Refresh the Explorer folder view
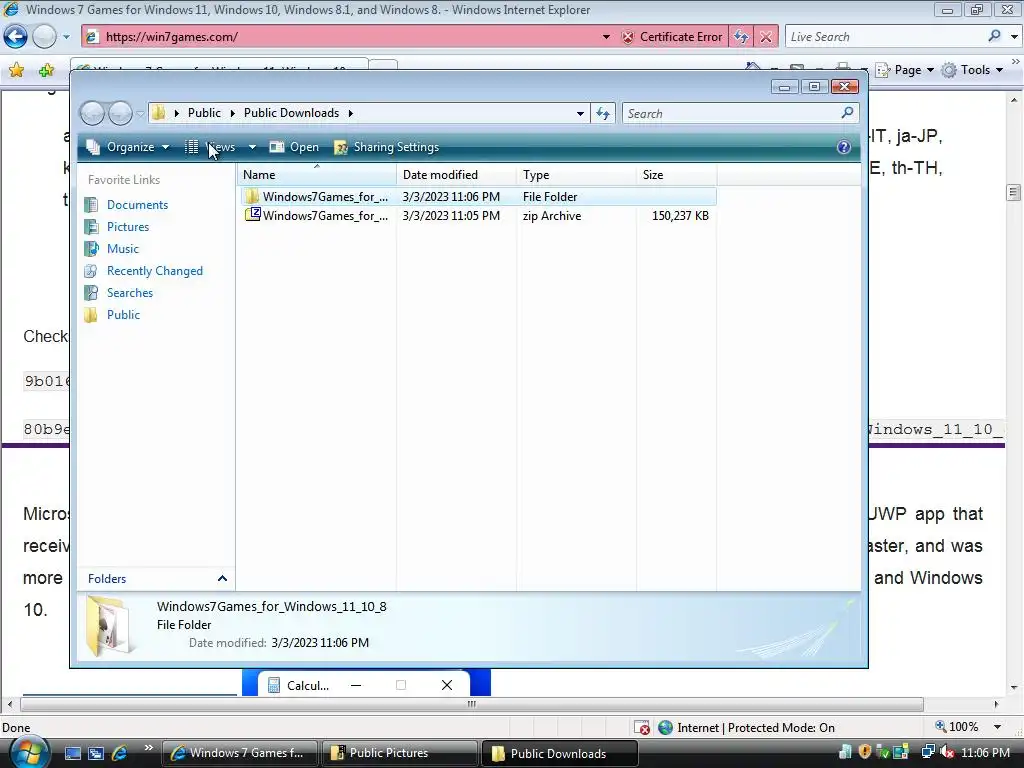 coord(603,114)
